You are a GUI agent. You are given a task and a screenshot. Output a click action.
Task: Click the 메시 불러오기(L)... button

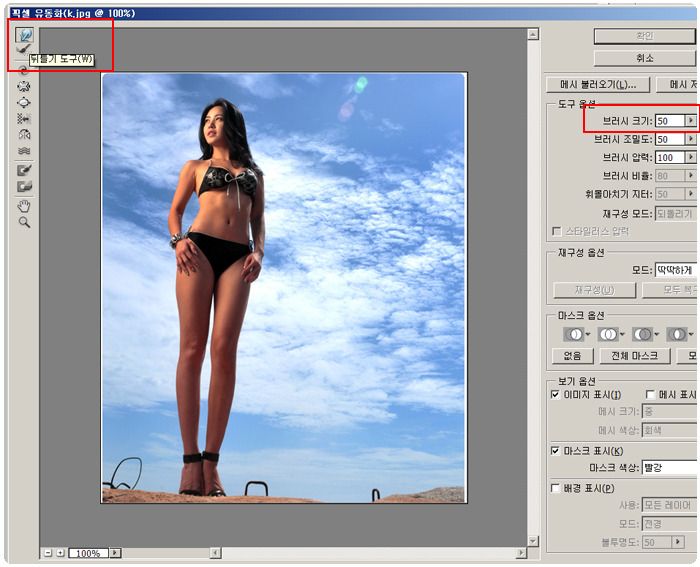(598, 84)
